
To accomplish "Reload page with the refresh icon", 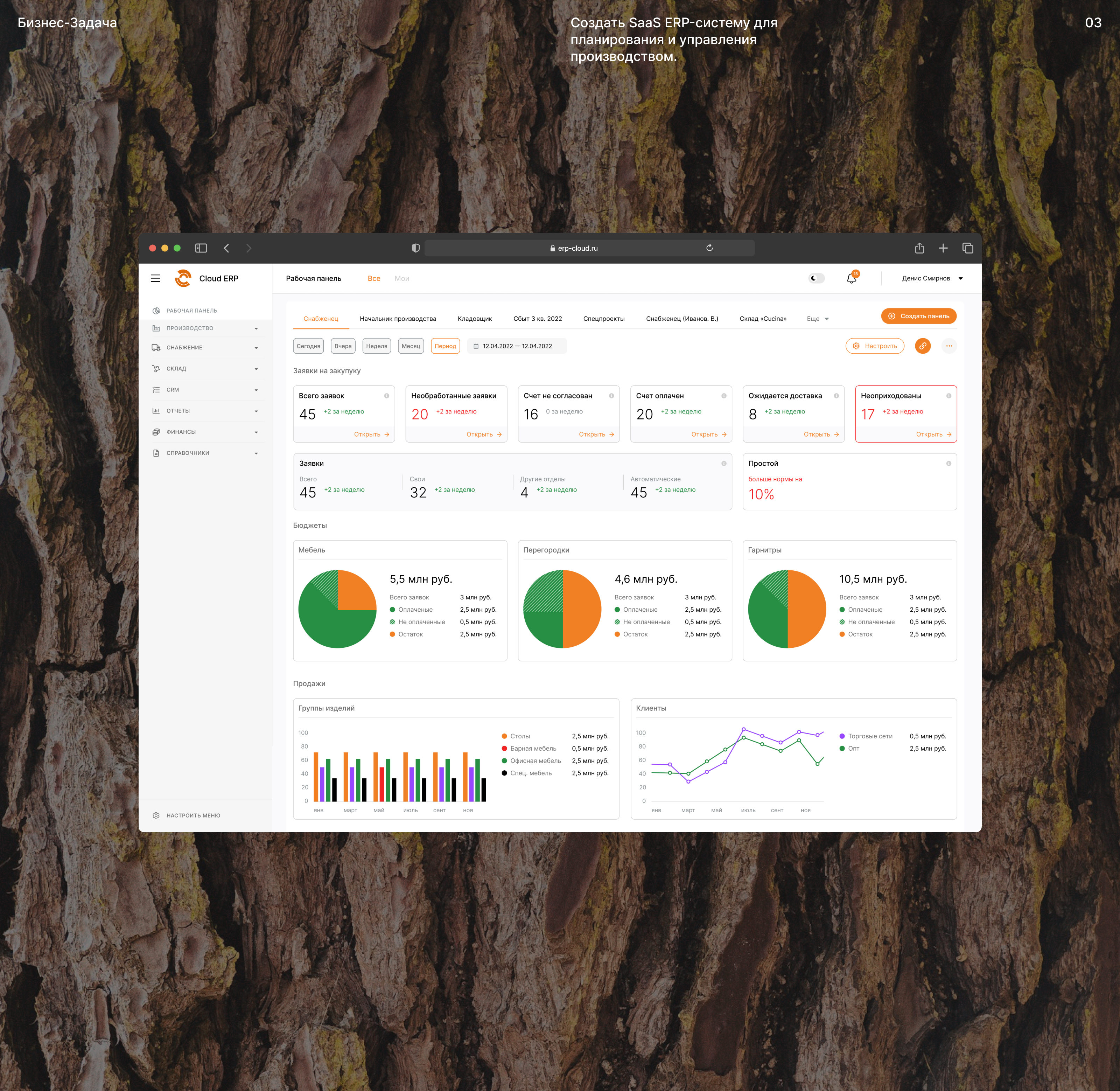I will 709,248.
